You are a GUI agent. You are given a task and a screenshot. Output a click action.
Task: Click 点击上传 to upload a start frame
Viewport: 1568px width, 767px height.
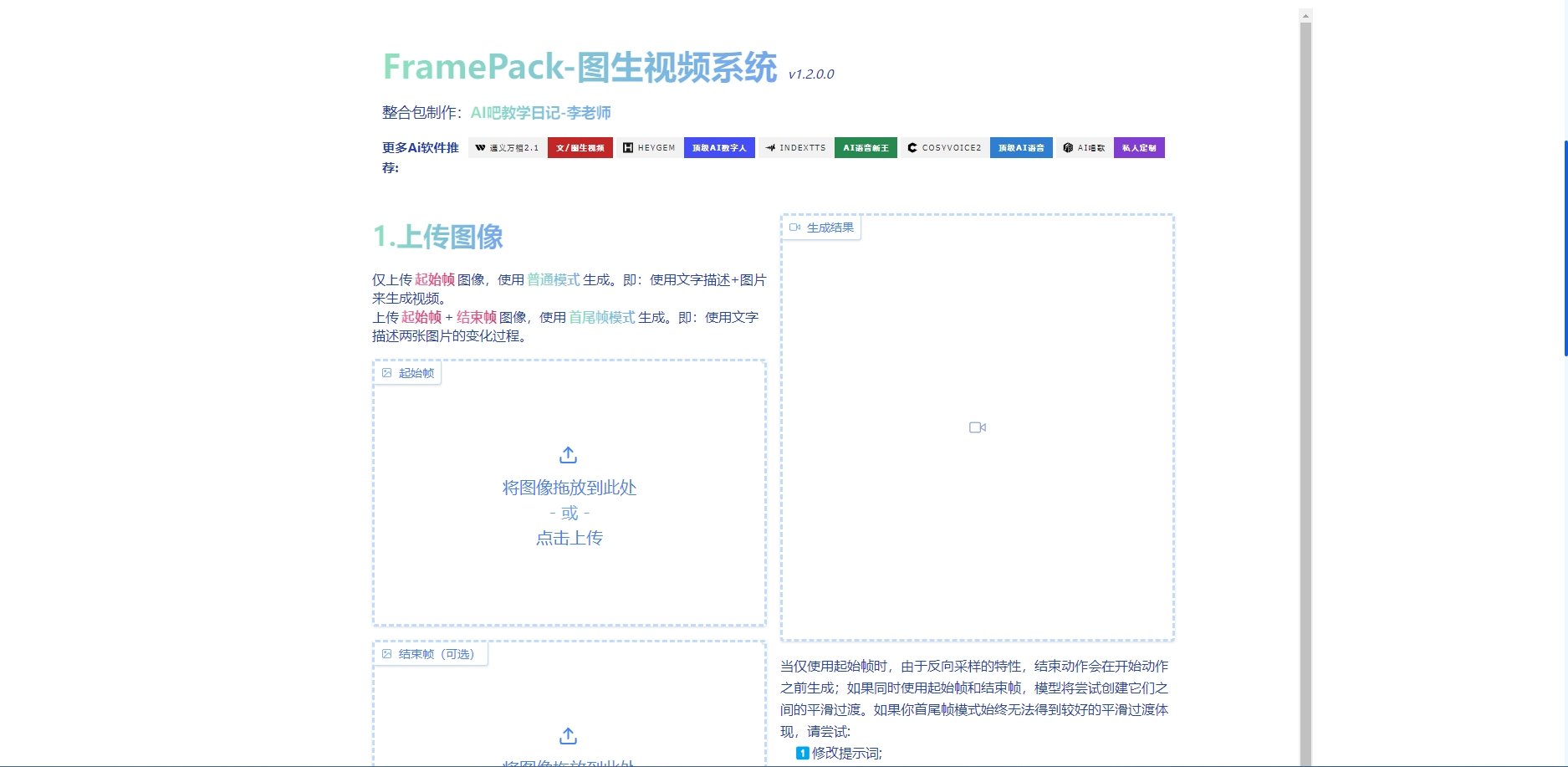point(568,538)
